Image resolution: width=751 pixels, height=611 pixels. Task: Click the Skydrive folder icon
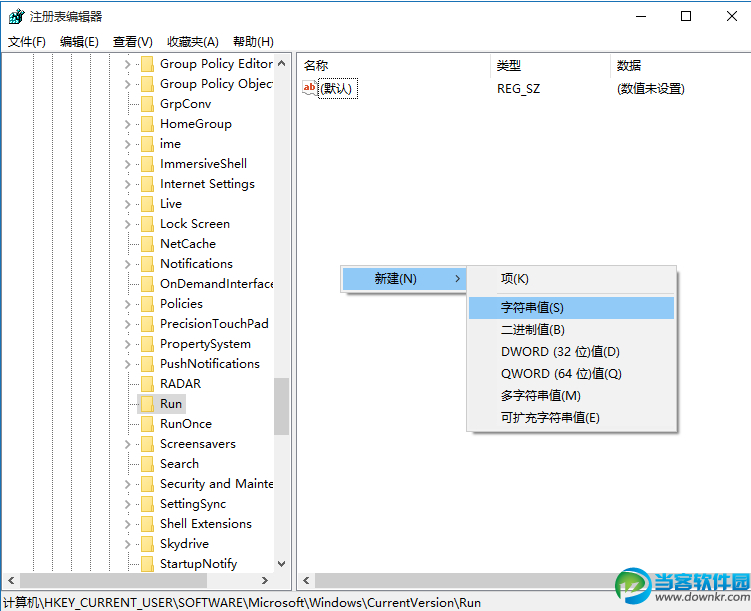(x=148, y=544)
